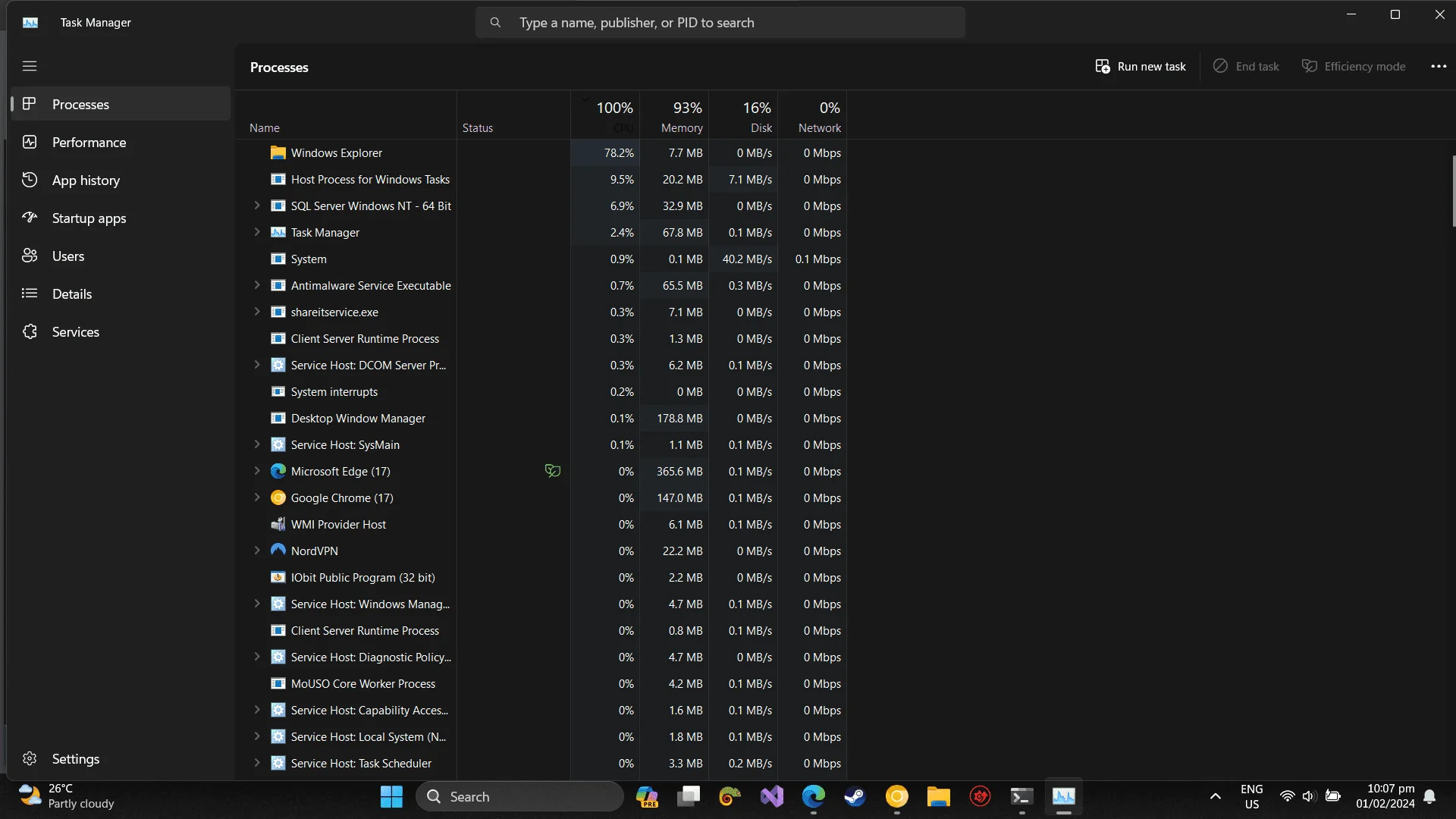
Task: Click the WMI Provider Host icon
Action: [278, 525]
